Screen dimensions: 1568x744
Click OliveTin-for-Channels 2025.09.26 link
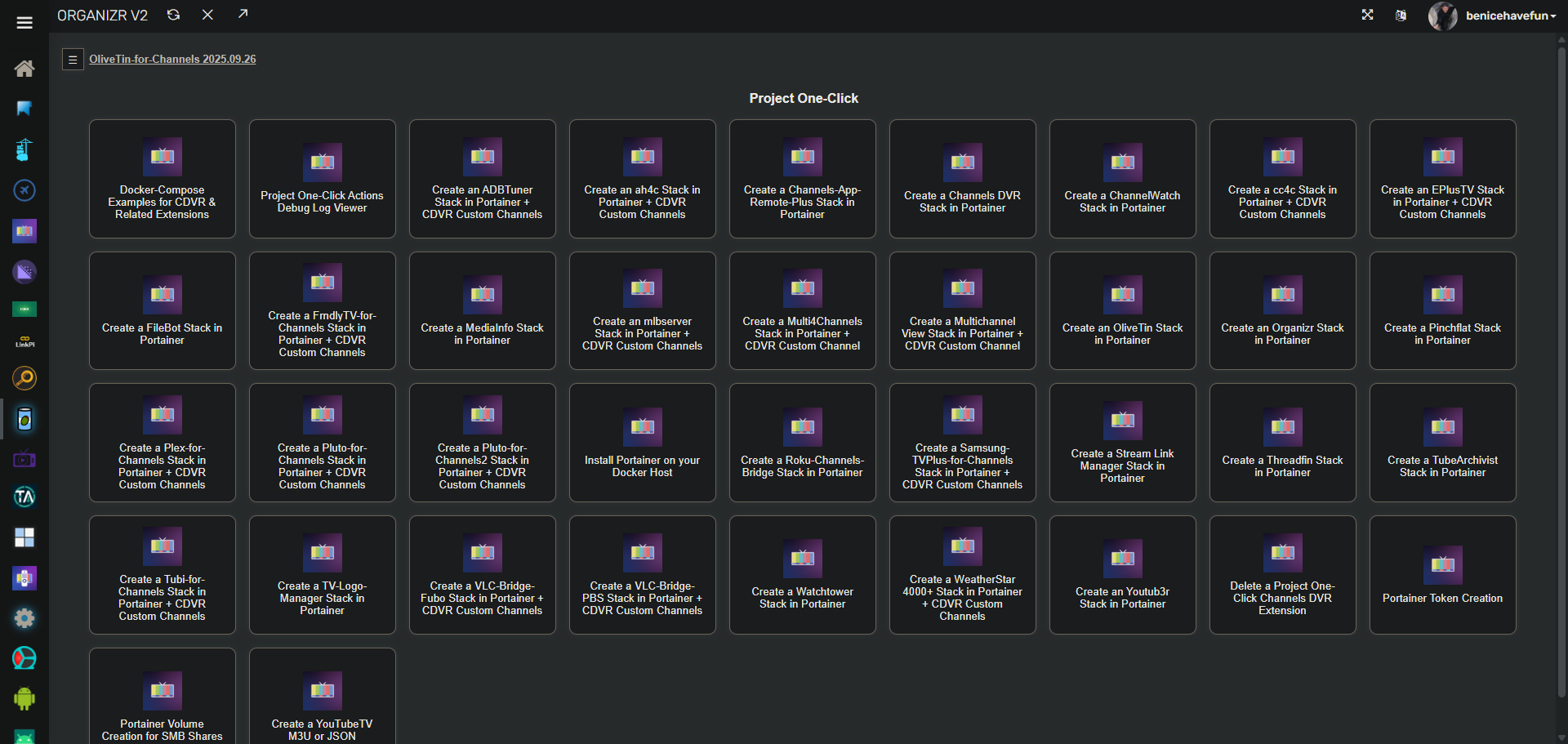172,59
